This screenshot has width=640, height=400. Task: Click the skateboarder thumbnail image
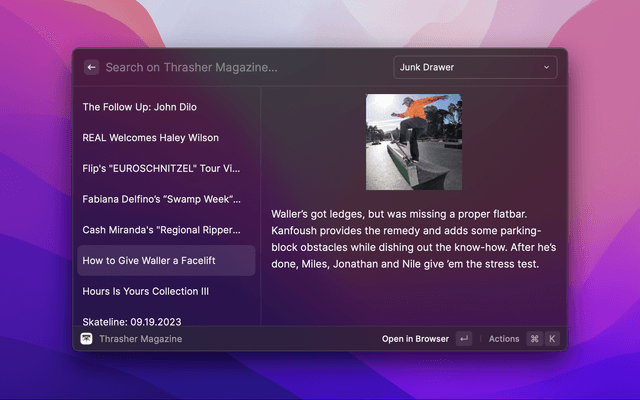413,142
